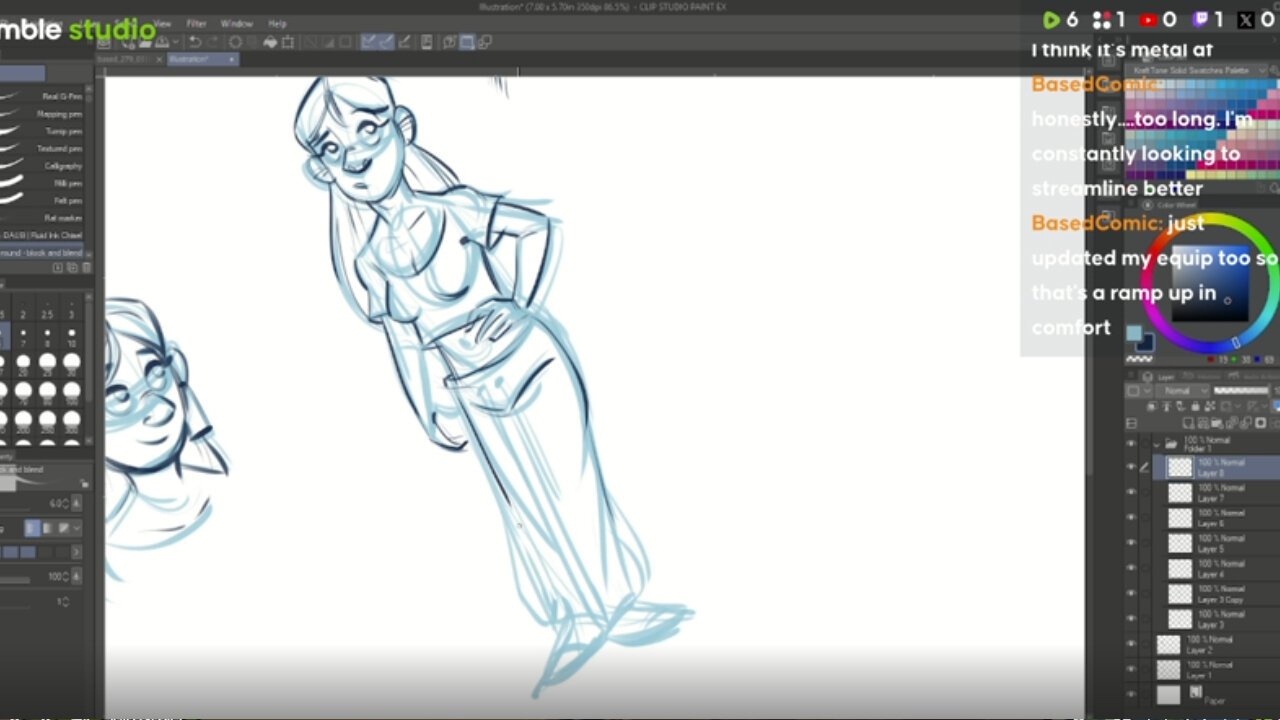Click the Rumble viewer count icon in the overlay
Viewport: 1280px width, 720px height.
pyautogui.click(x=1051, y=20)
